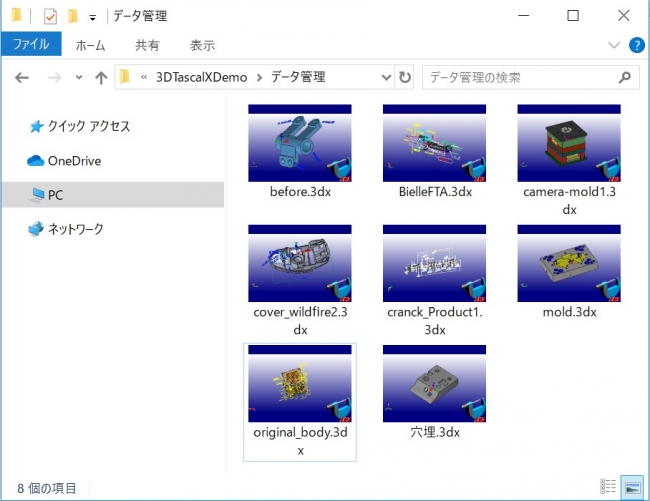Select the BielleFTA.3dx file thumbnail

click(434, 143)
